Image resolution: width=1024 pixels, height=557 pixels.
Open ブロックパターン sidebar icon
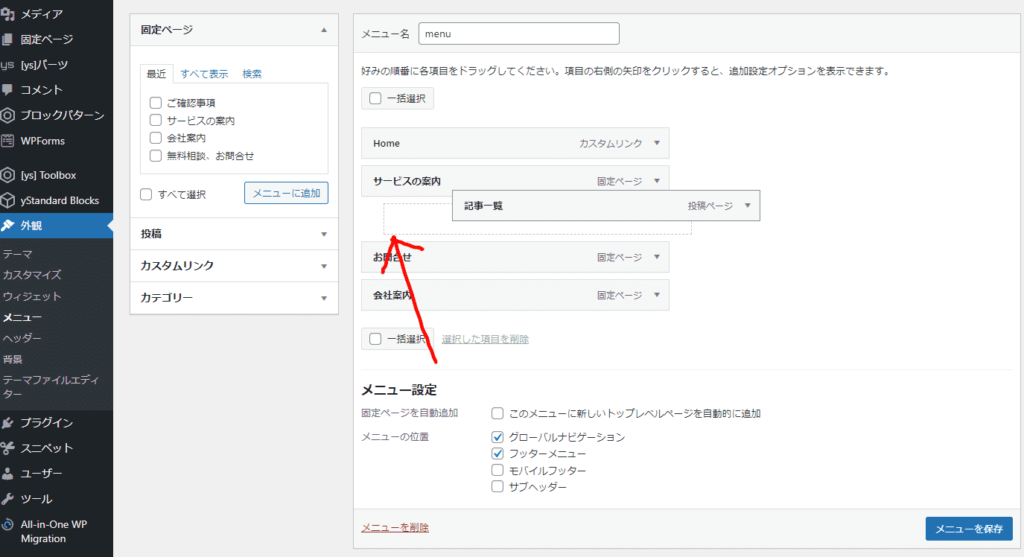point(7,116)
